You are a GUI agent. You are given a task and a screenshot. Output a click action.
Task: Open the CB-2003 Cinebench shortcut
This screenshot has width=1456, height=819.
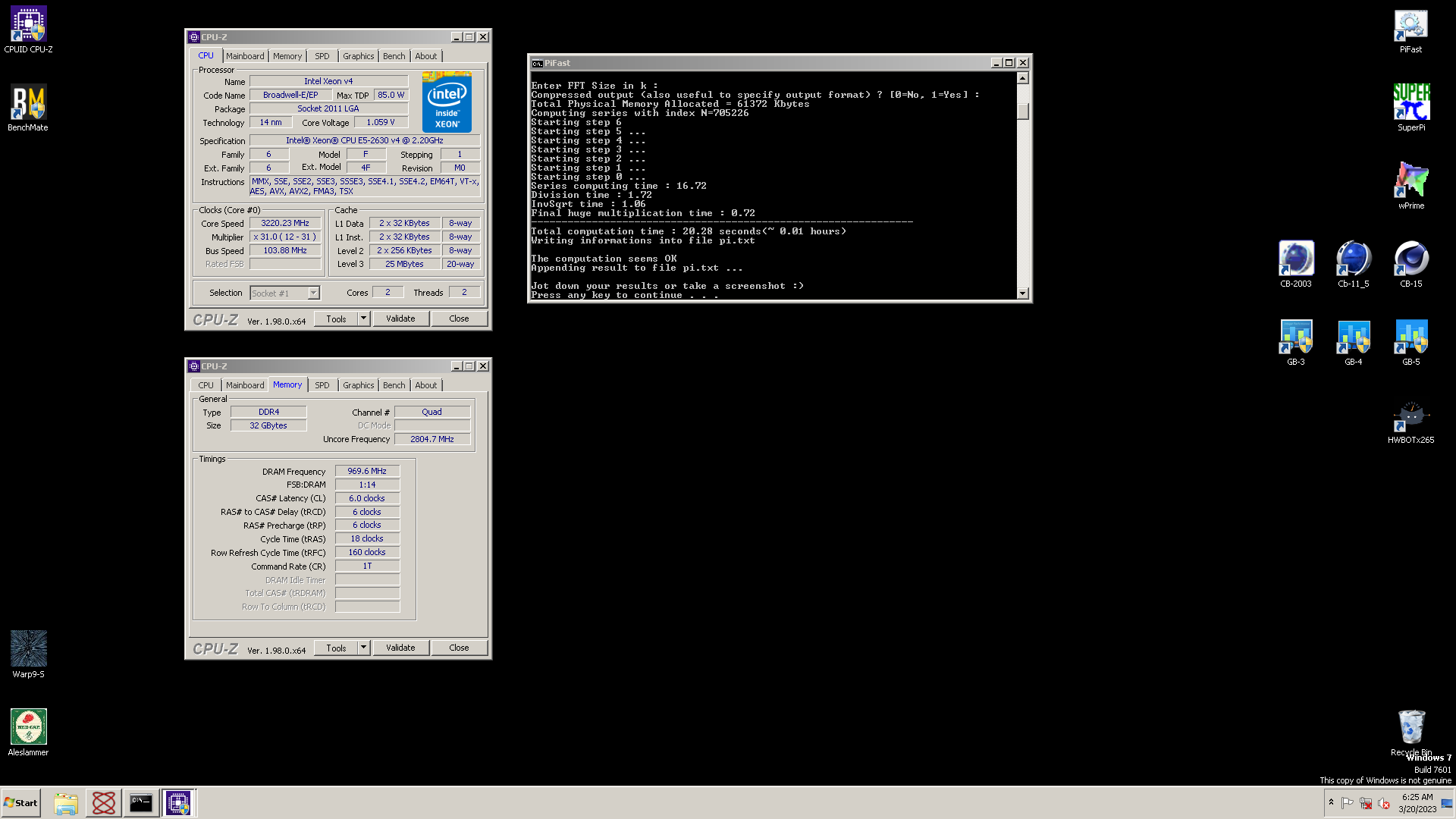[1295, 264]
